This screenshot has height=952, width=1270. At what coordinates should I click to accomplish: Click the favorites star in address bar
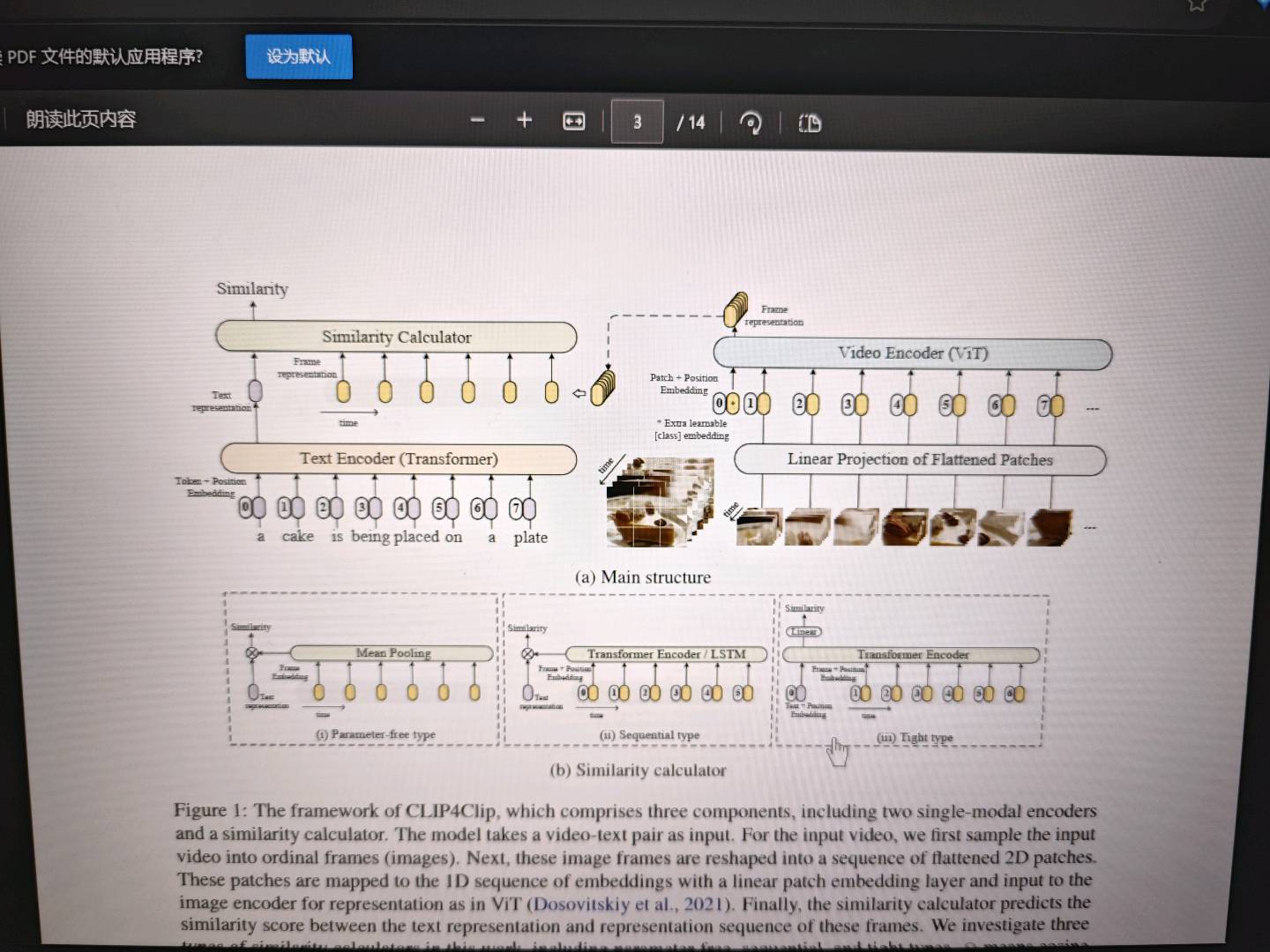click(x=1197, y=4)
